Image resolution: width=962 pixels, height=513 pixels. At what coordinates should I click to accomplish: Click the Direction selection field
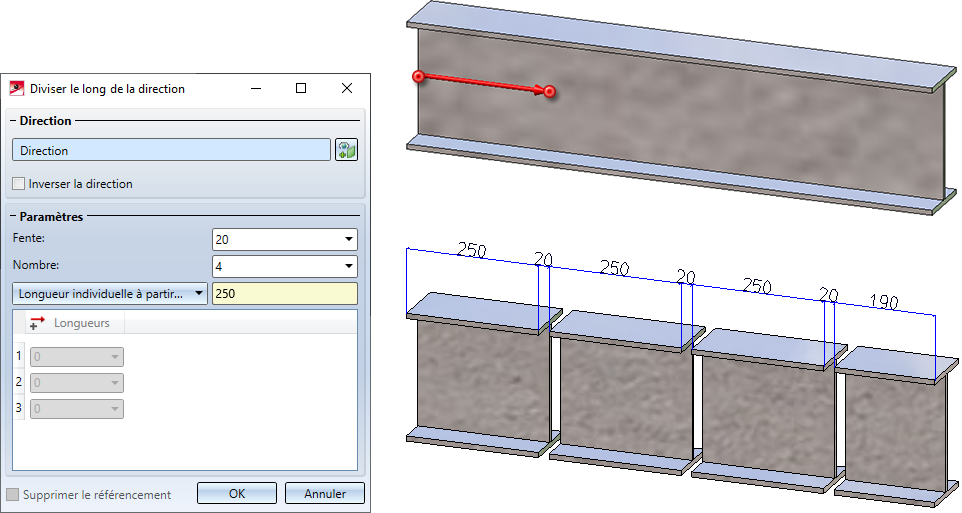point(171,150)
